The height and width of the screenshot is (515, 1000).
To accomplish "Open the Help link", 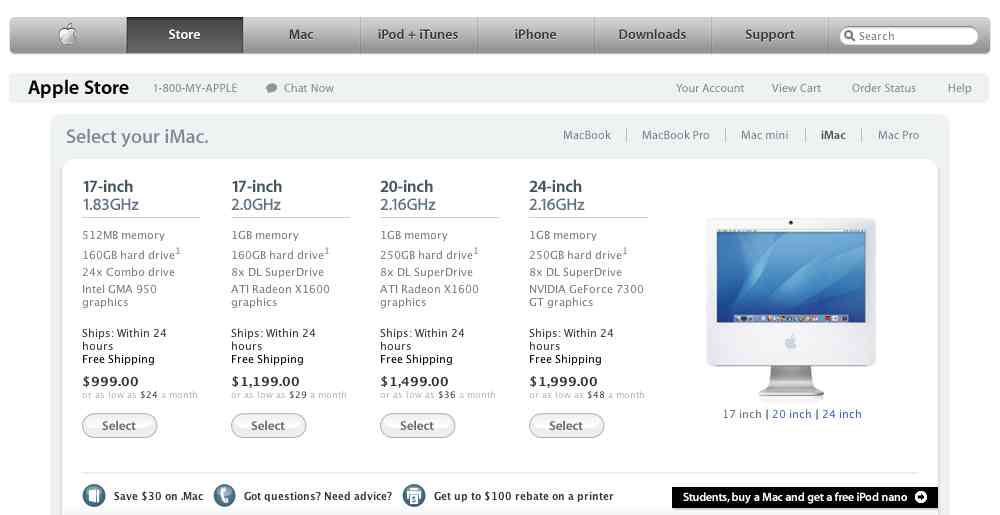I will click(x=959, y=88).
